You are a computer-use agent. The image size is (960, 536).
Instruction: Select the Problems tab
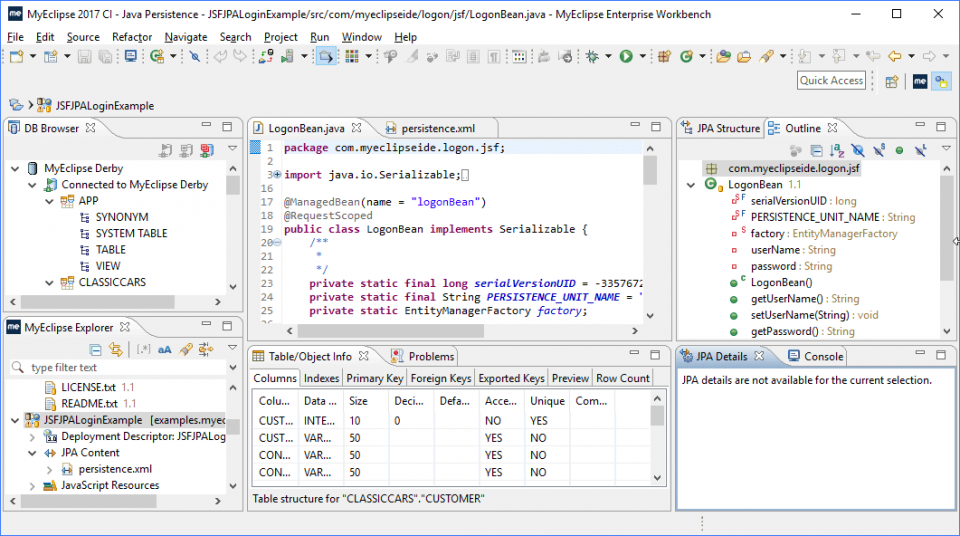pyautogui.click(x=423, y=357)
